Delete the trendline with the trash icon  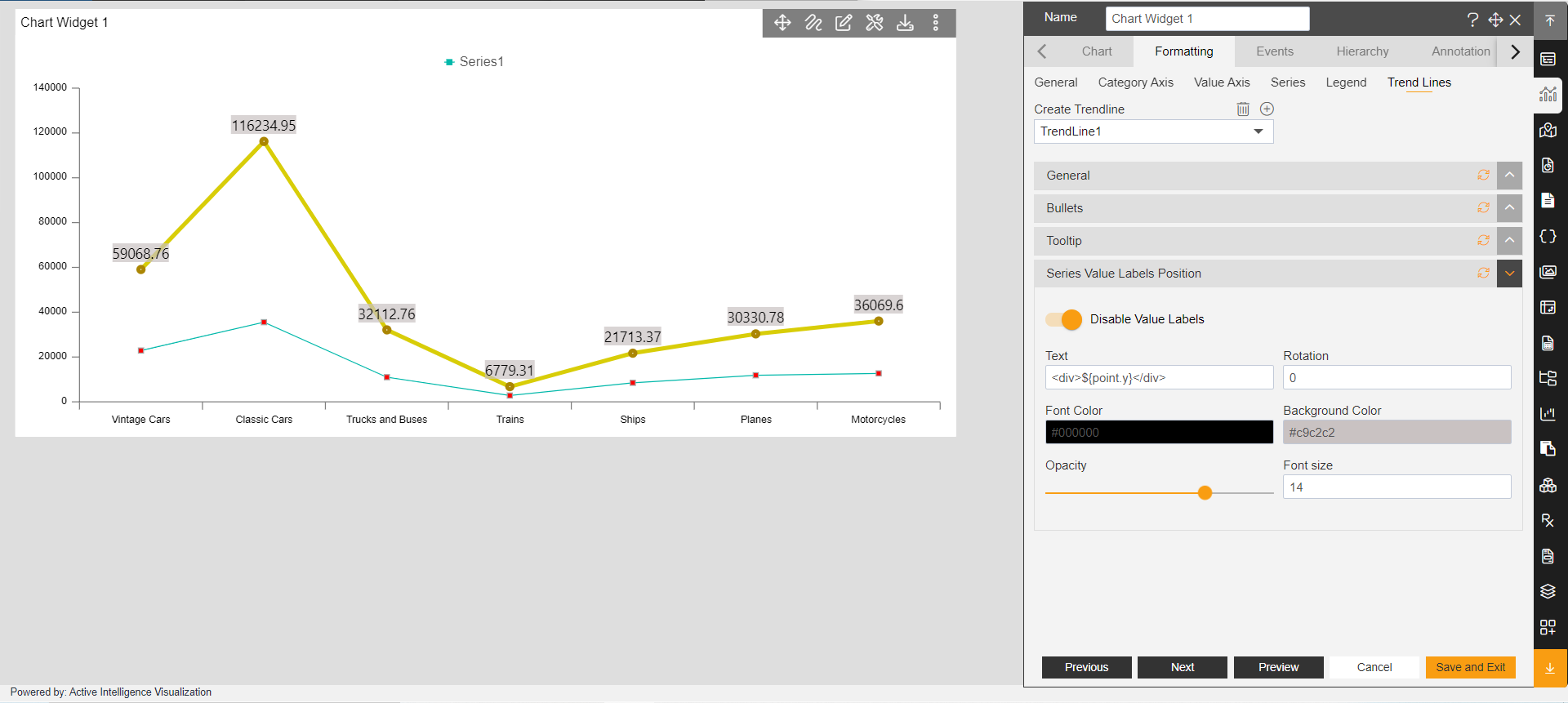[x=1243, y=109]
